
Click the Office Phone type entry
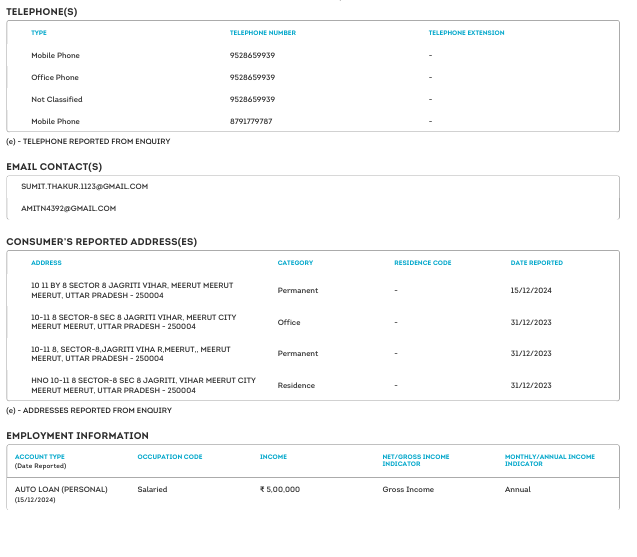[x=55, y=77]
